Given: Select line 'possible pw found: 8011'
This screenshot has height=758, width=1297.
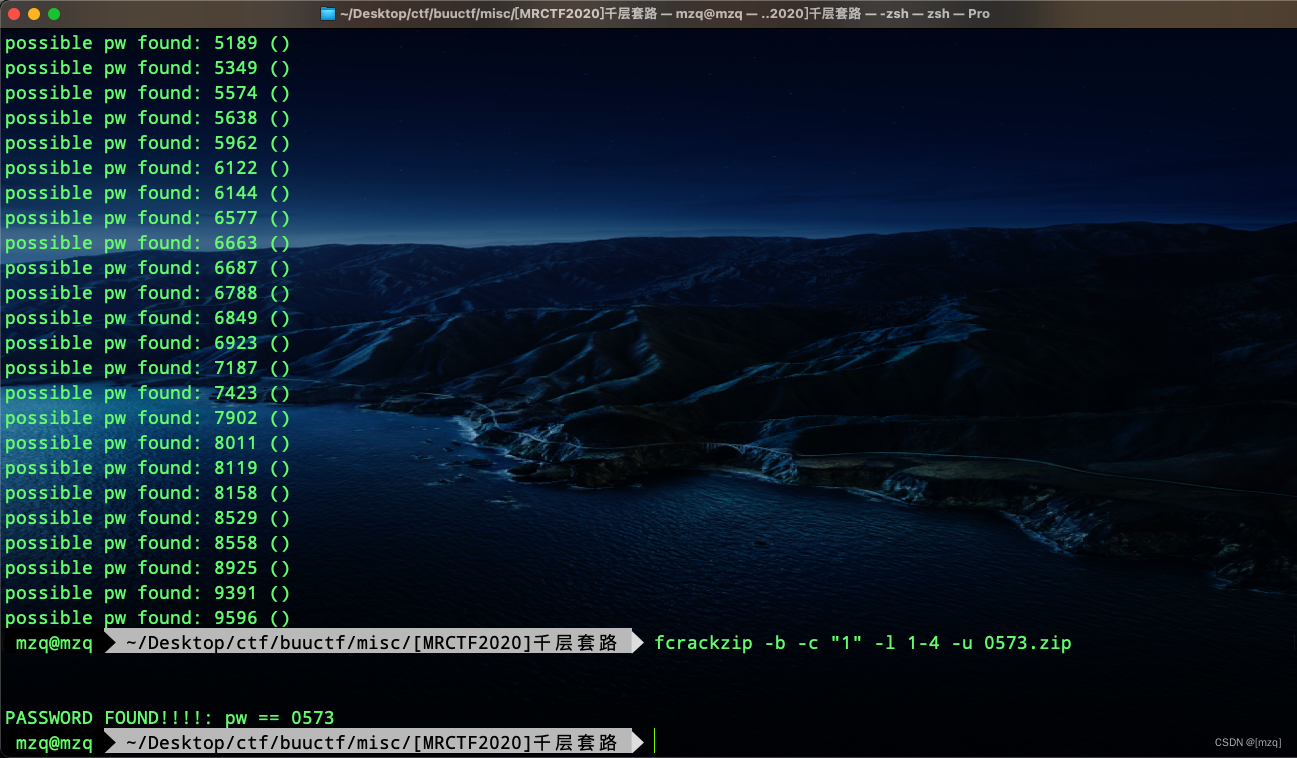Looking at the screenshot, I should click(148, 443).
